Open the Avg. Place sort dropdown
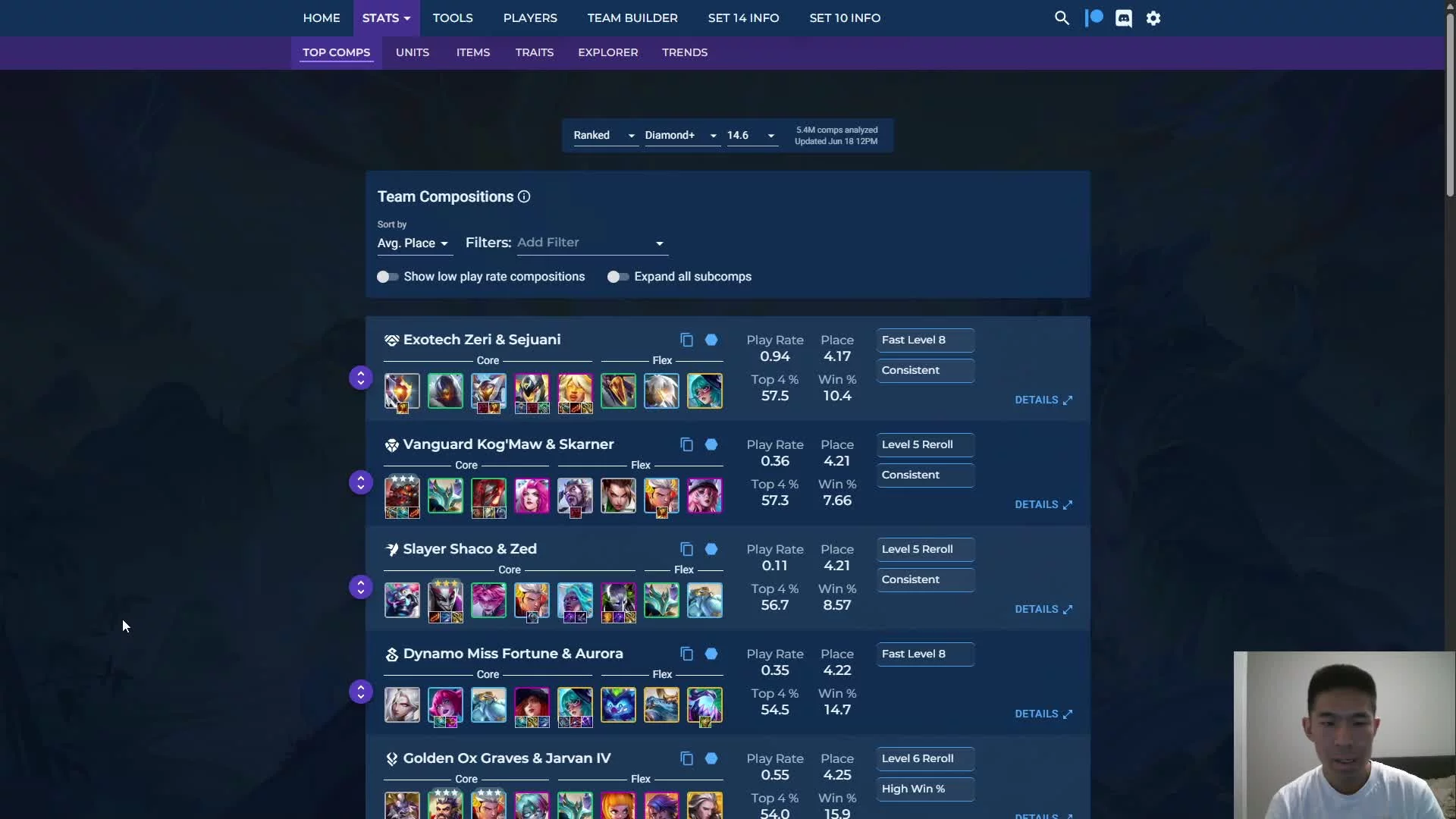This screenshot has width=1456, height=819. tap(413, 243)
